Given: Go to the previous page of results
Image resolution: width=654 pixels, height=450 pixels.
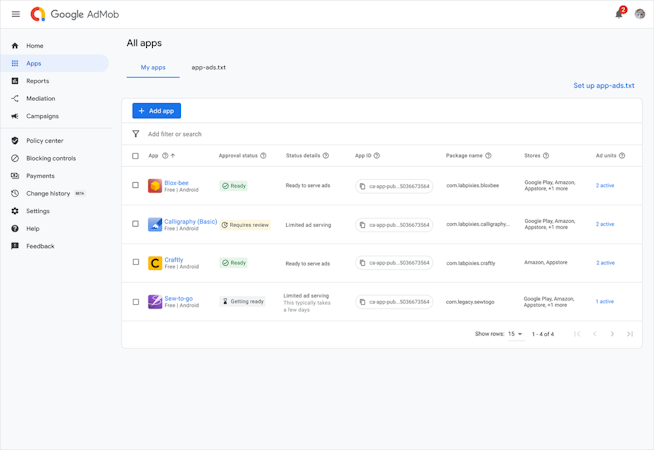Looking at the screenshot, I should coord(595,334).
